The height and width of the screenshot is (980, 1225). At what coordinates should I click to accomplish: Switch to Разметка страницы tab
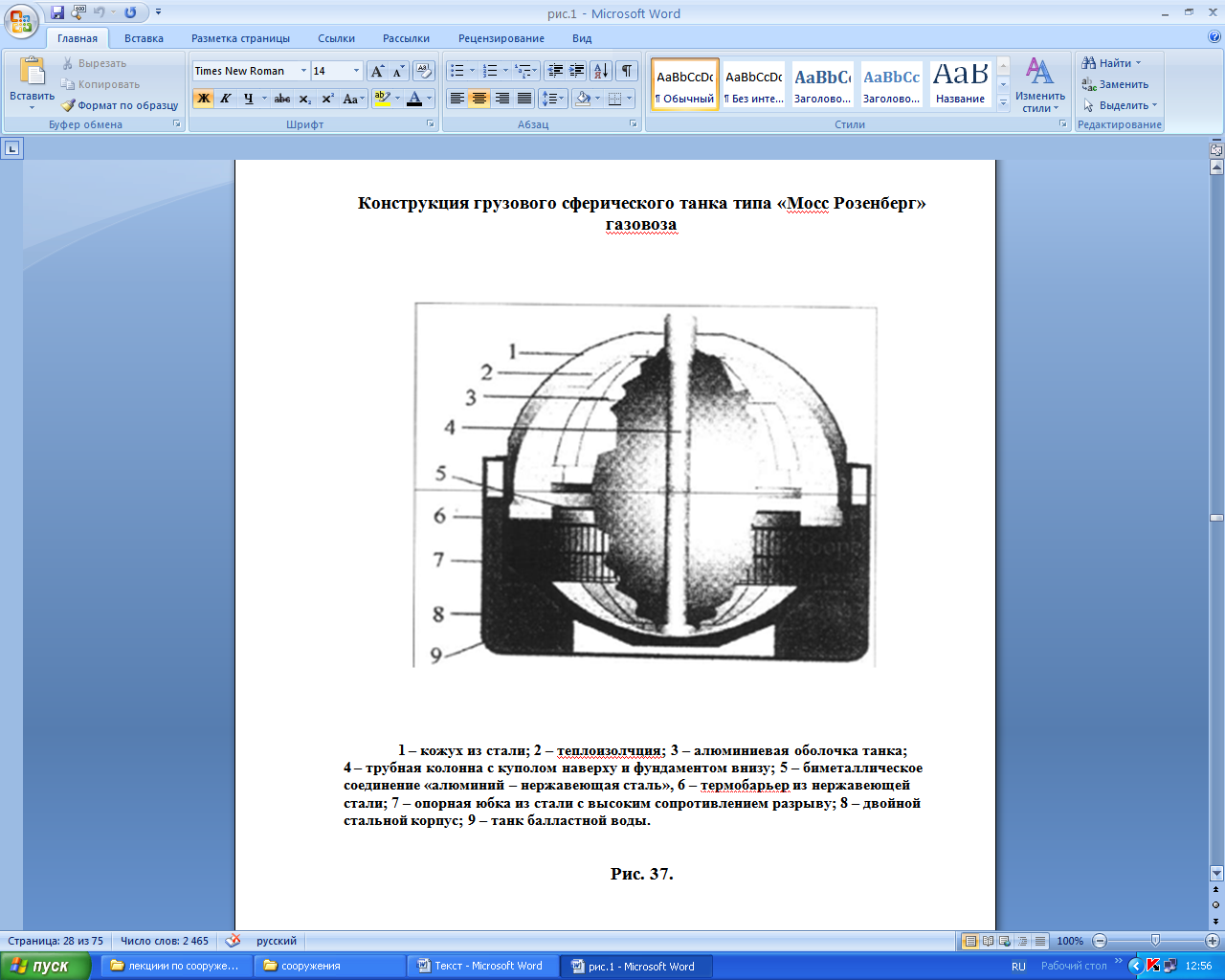240,38
